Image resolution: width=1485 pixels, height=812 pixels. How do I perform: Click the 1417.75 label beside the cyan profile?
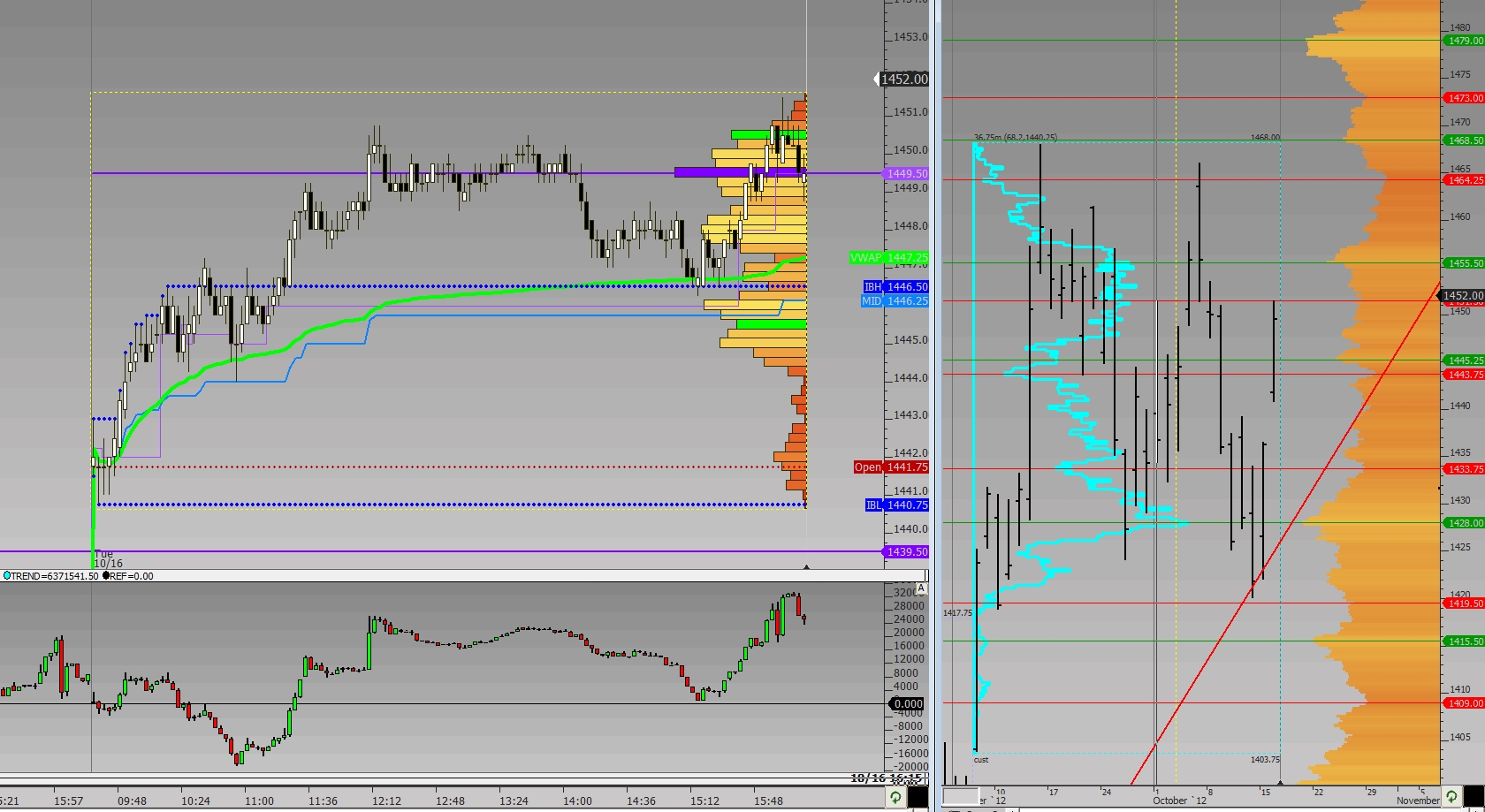[957, 613]
